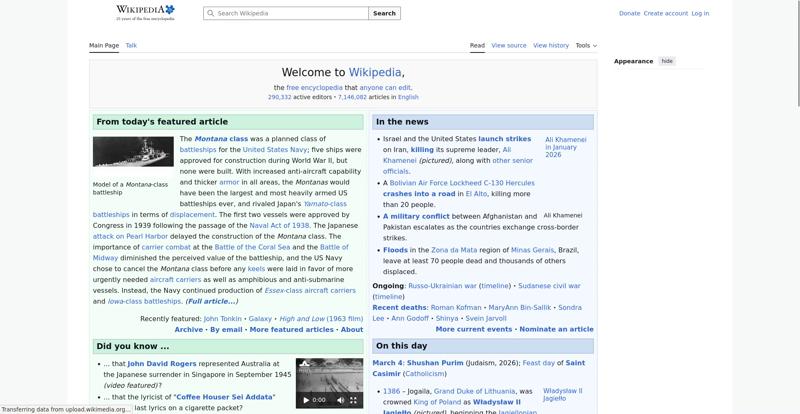Click the search magnifier icon
This screenshot has height=414, width=800.
[210, 14]
